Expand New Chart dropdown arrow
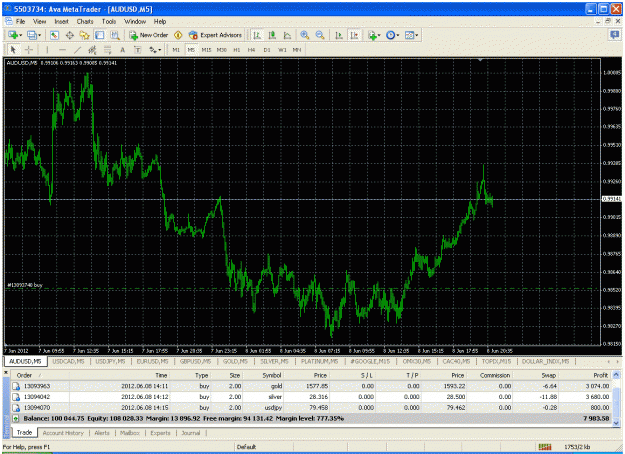625x454 pixels. click(x=20, y=35)
